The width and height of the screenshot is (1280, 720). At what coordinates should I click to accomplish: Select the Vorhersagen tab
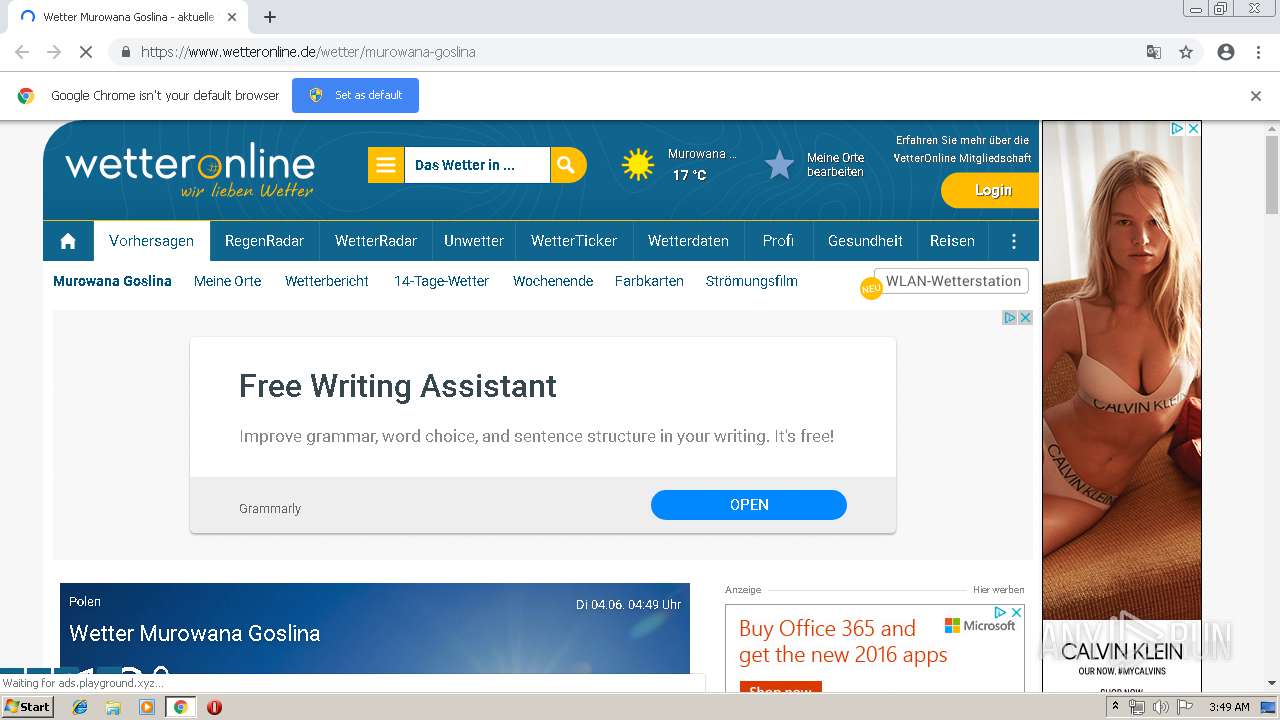(x=151, y=241)
